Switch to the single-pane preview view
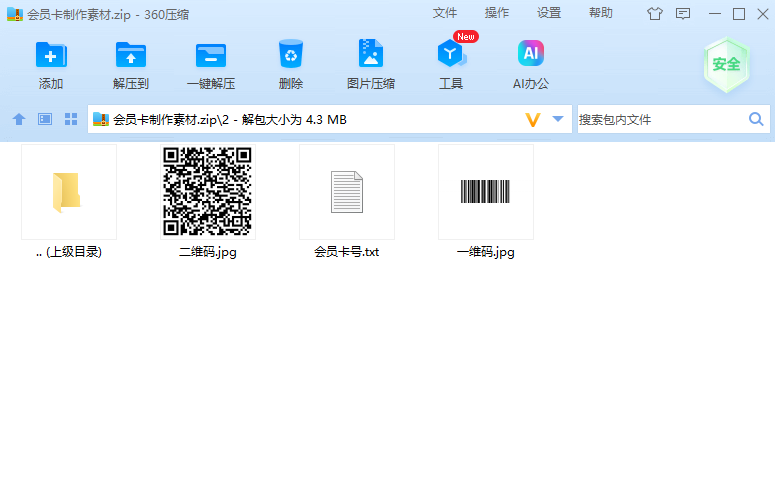 pos(45,119)
